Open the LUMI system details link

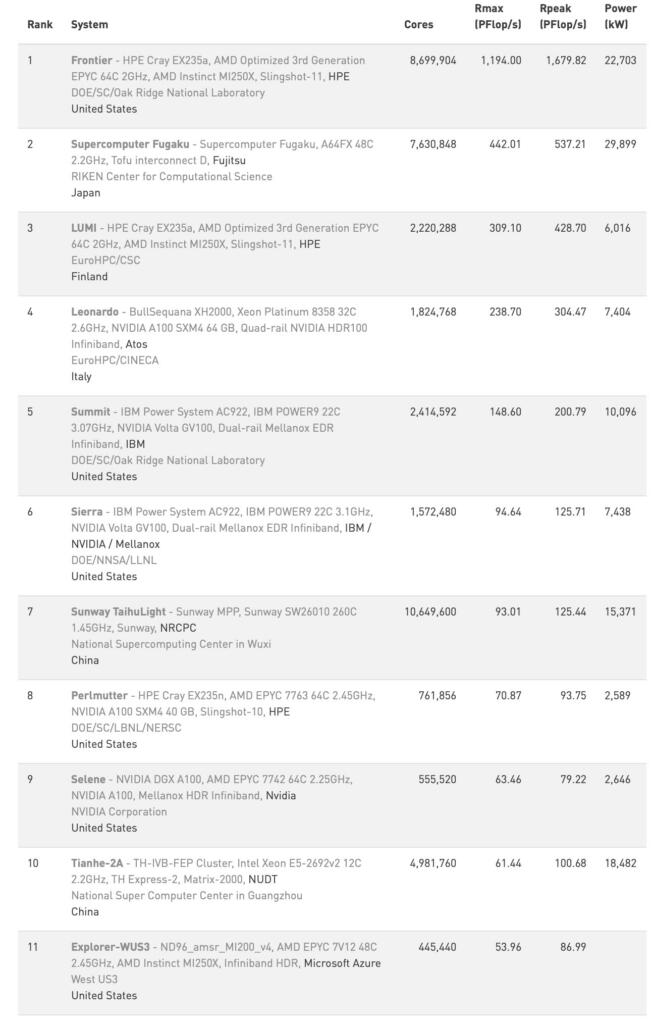coord(85,228)
